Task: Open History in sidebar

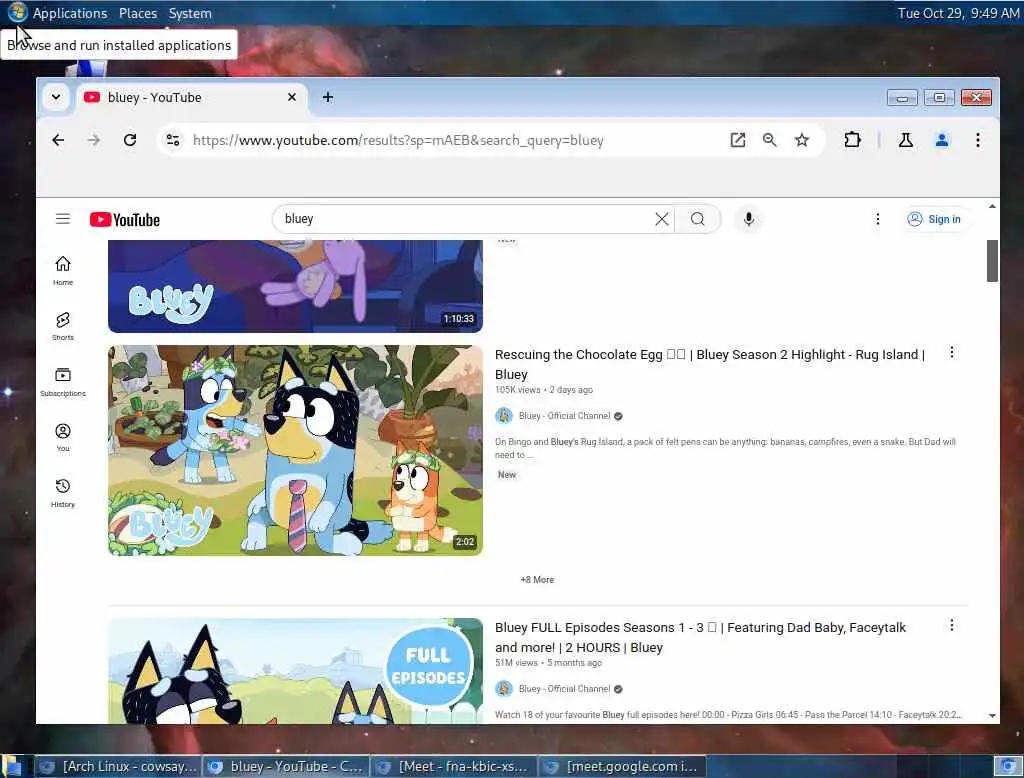Action: (63, 493)
